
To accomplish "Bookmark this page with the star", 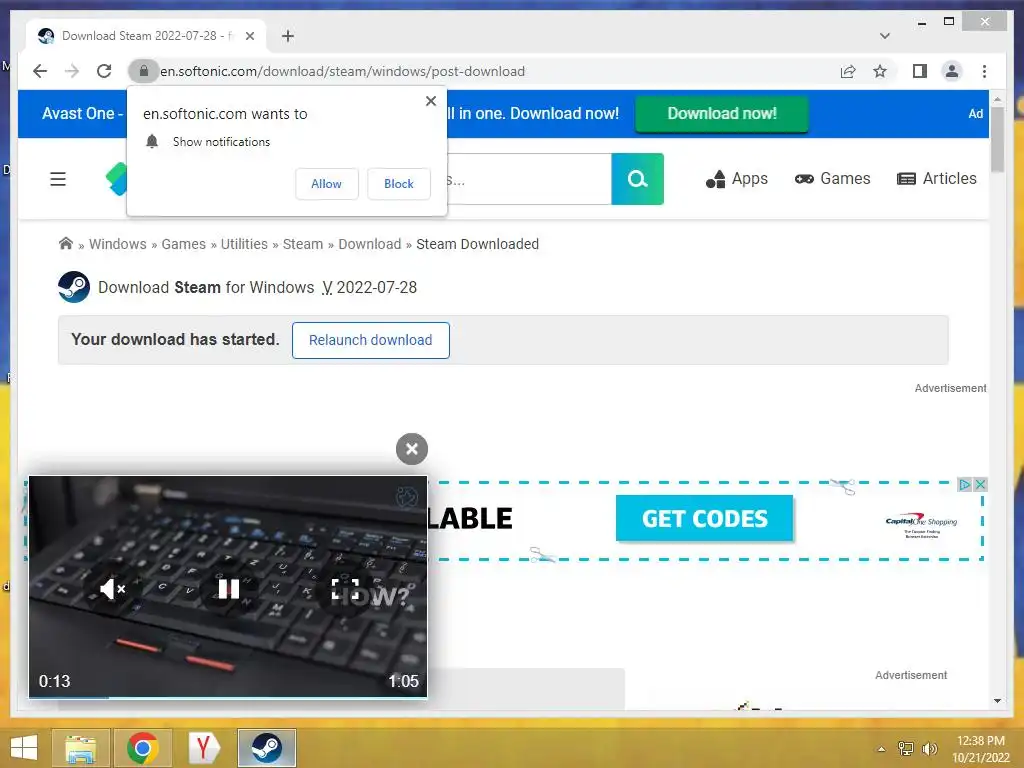I will click(880, 71).
